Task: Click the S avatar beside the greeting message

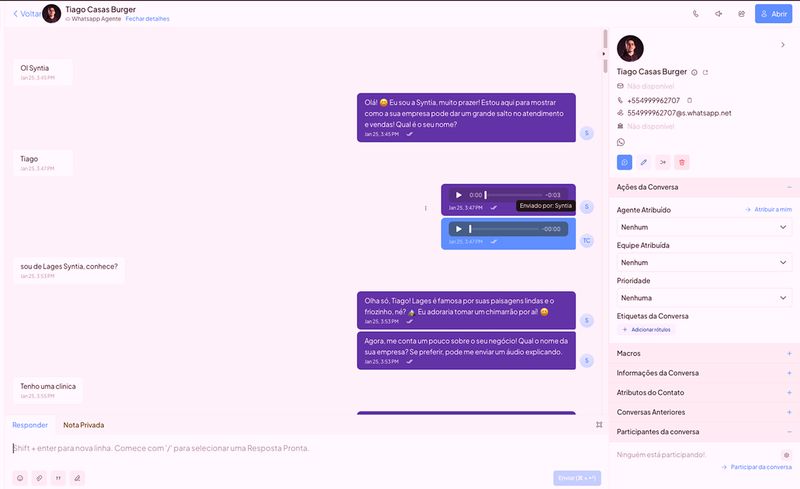Action: 587,133
